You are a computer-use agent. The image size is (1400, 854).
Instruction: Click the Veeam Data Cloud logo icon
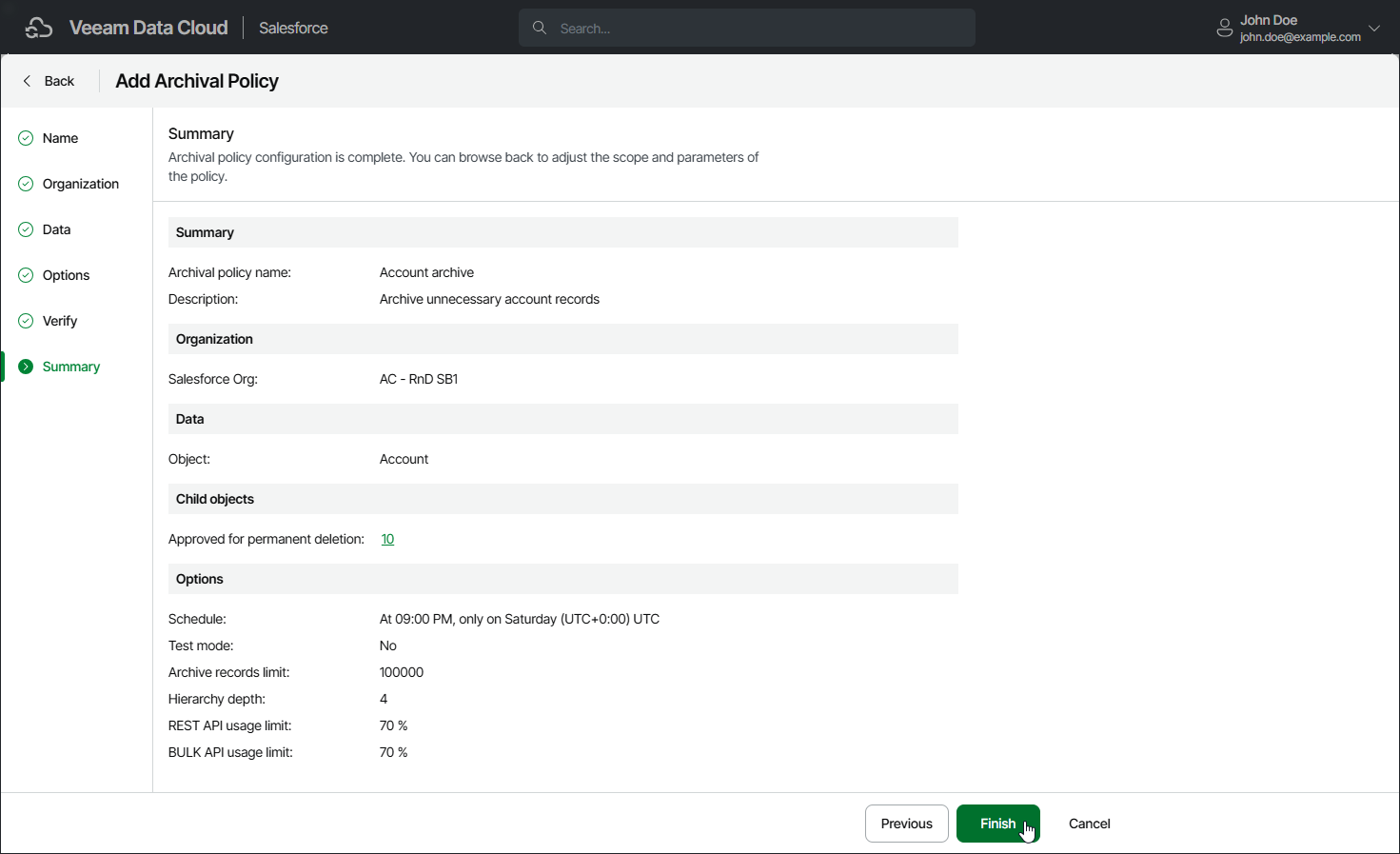coord(39,28)
